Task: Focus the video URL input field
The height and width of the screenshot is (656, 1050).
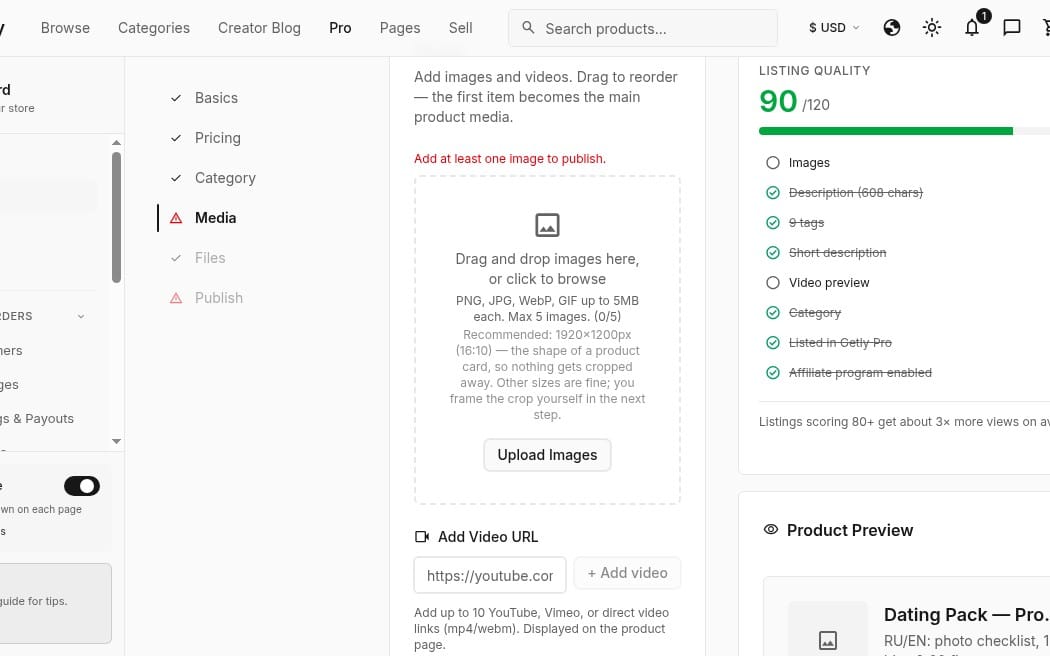Action: 490,576
